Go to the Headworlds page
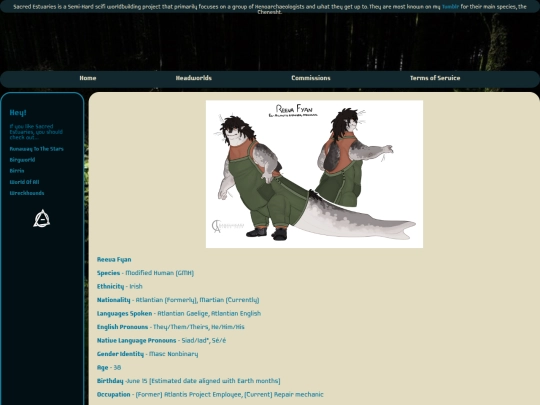Screen dimensions: 540x405 194,78
